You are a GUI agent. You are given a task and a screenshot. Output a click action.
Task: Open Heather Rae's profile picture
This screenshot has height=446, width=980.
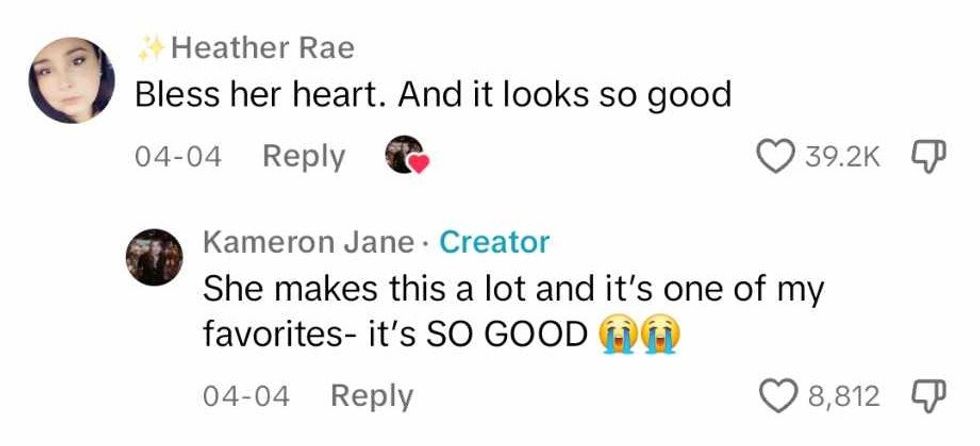[x=72, y=80]
